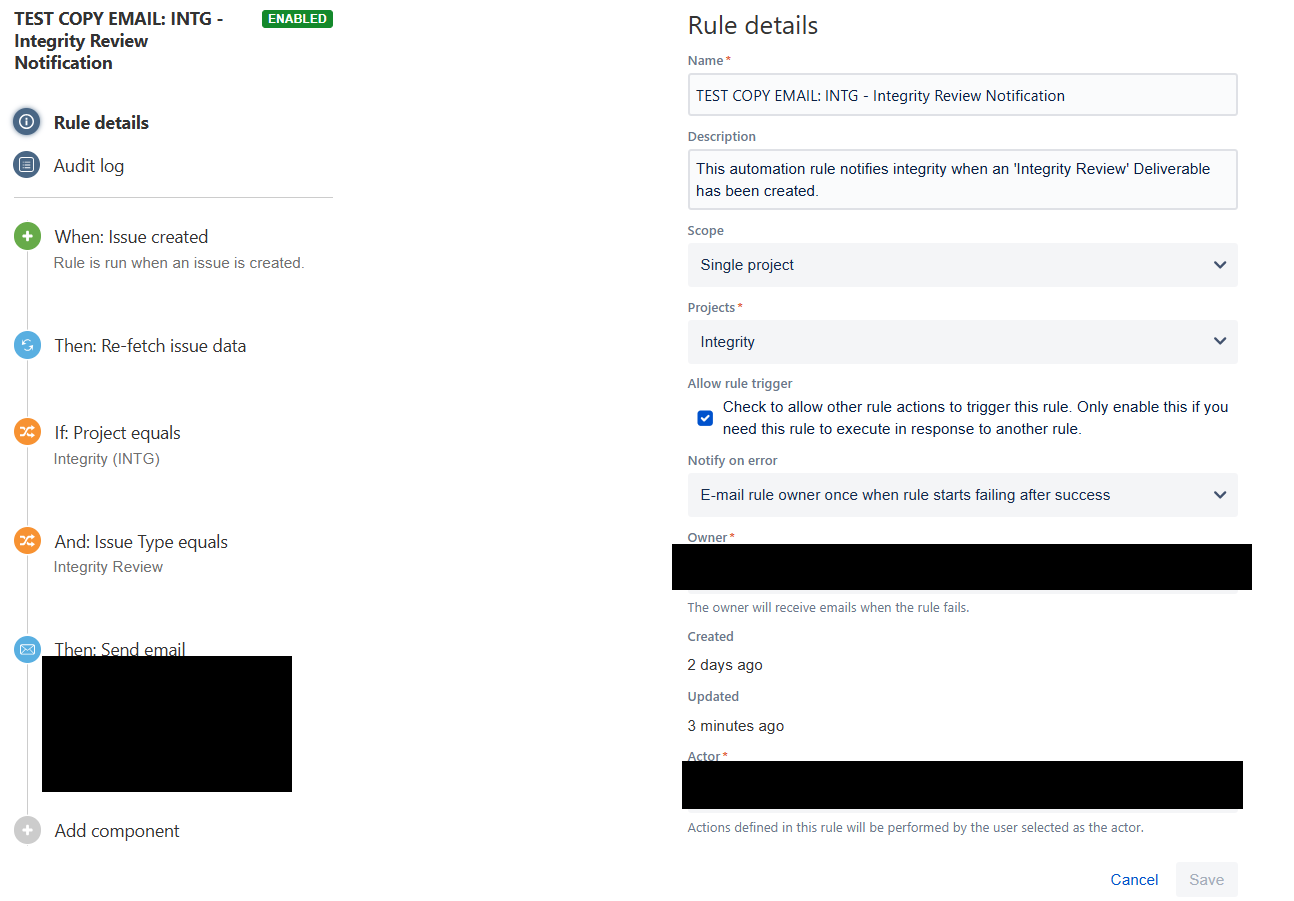Image resolution: width=1294 pixels, height=901 pixels.
Task: Open the Notify on error dropdown
Action: pyautogui.click(x=962, y=495)
